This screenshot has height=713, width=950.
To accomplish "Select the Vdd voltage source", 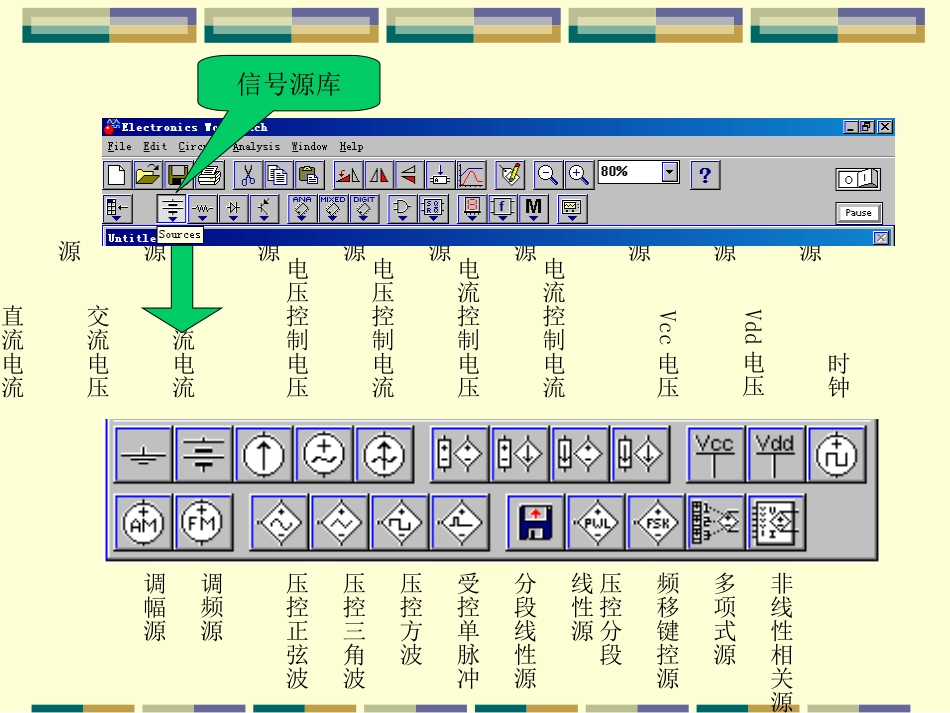I will tap(776, 454).
